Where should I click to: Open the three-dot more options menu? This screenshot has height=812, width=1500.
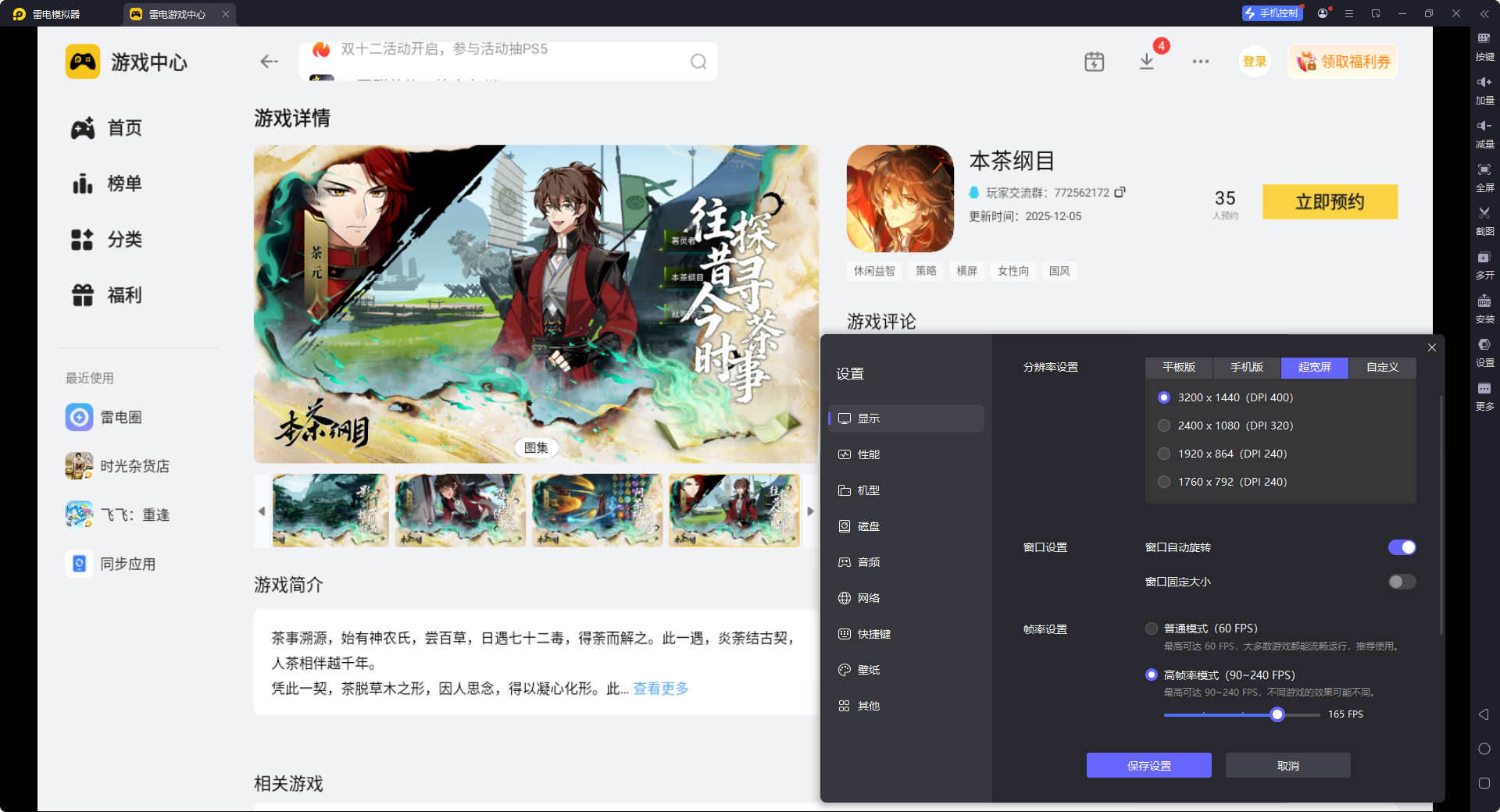[1201, 62]
